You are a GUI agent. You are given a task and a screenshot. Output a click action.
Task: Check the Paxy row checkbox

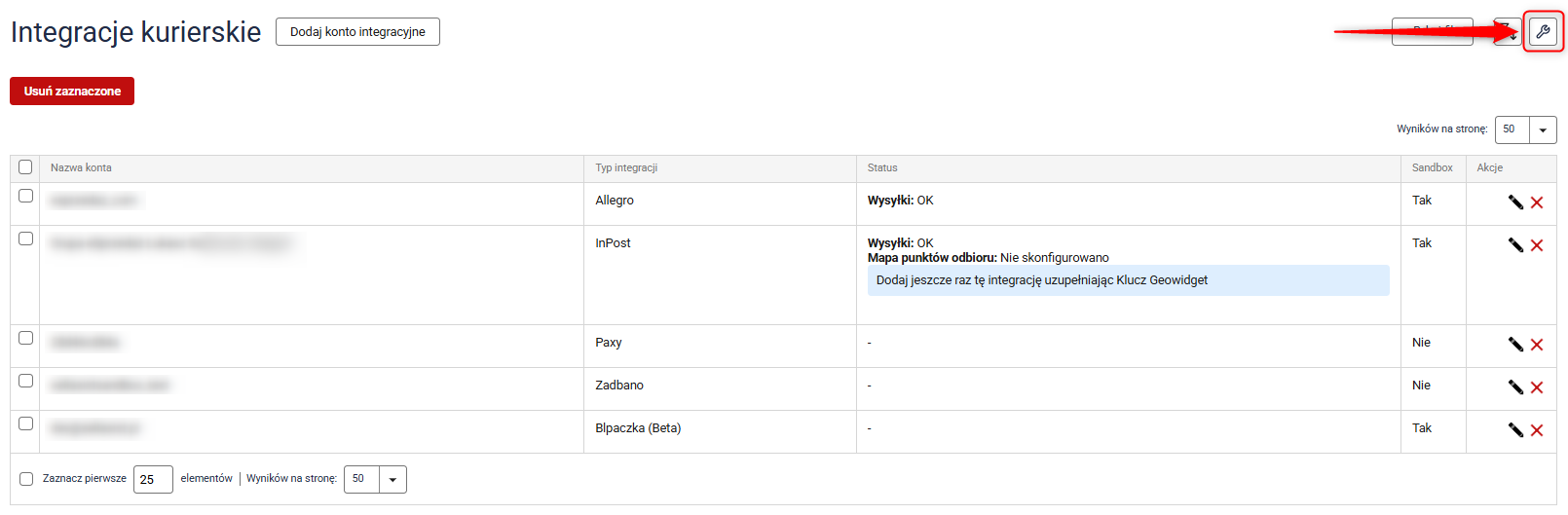[26, 338]
